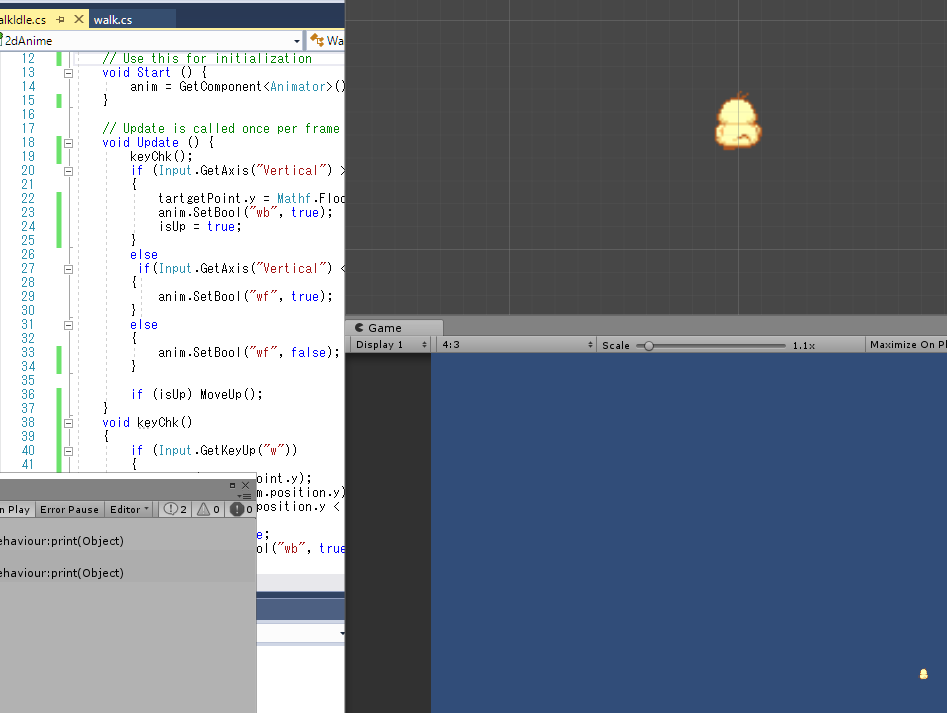Image resolution: width=947 pixels, height=713 pixels.
Task: Open the Console panel options menu
Action: pos(245,496)
